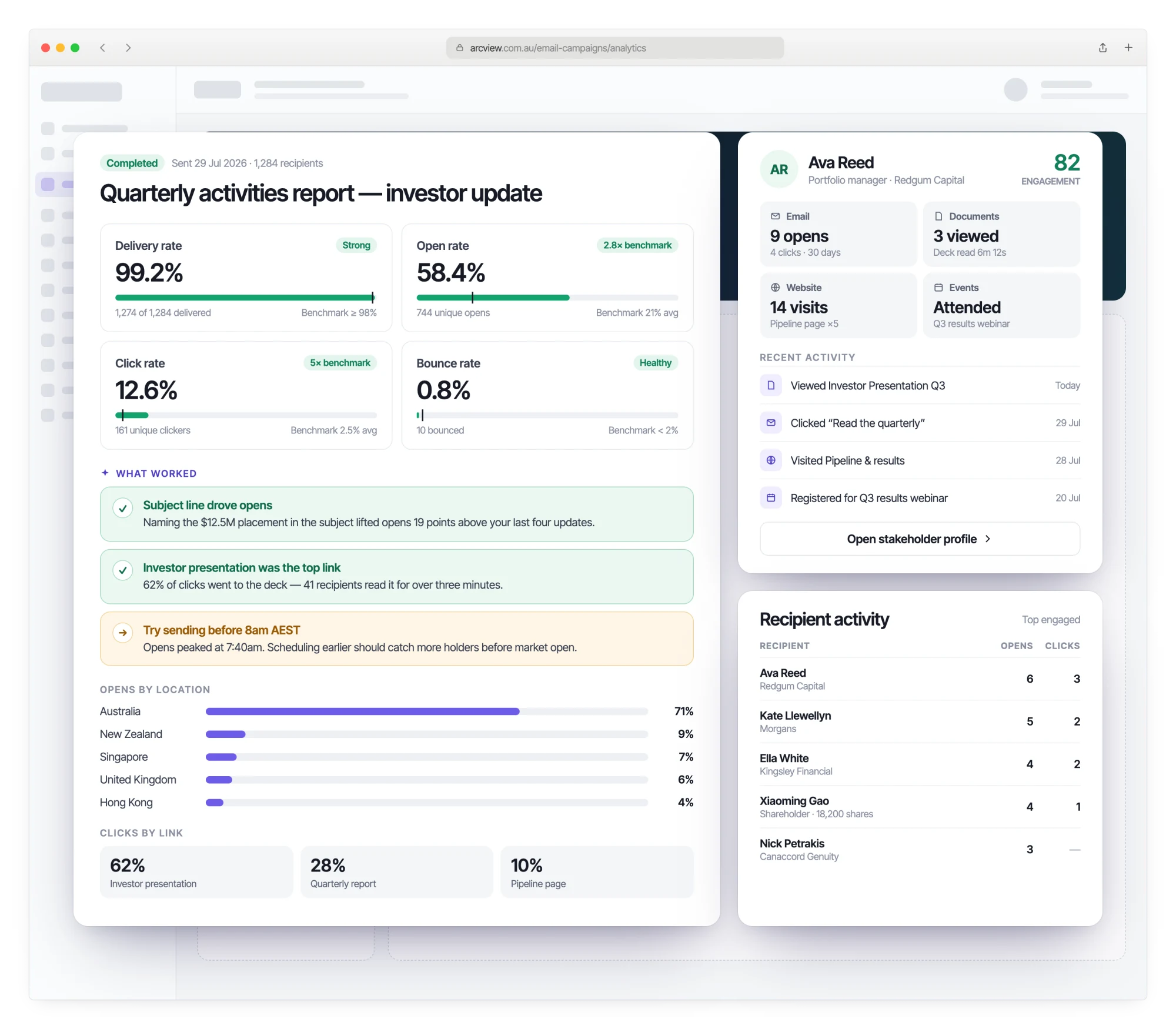The image size is (1176, 1029).
Task: Open a new tab with plus icon
Action: point(1128,48)
